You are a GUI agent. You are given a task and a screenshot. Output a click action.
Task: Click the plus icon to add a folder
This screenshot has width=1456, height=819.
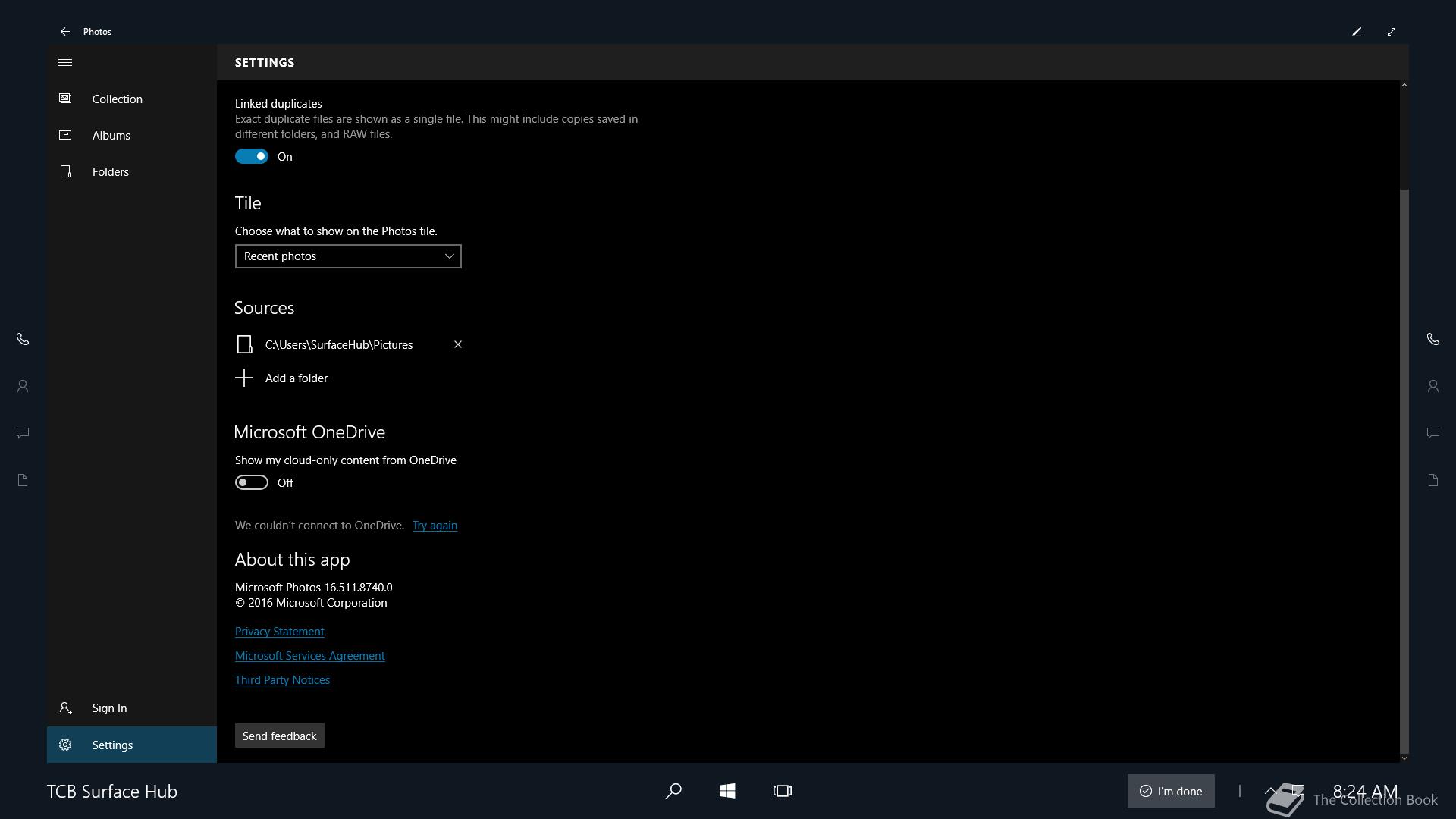click(x=244, y=378)
